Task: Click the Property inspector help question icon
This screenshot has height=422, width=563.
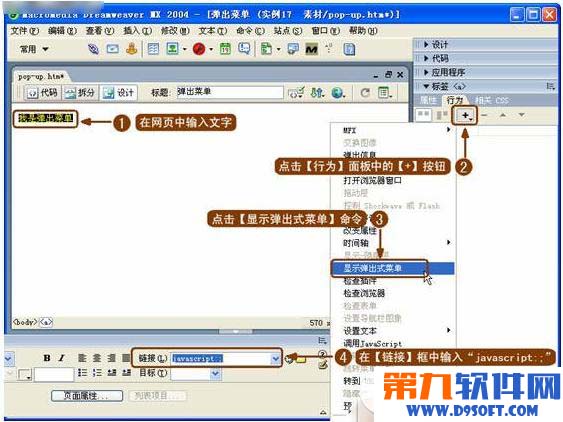Action: tap(322, 354)
